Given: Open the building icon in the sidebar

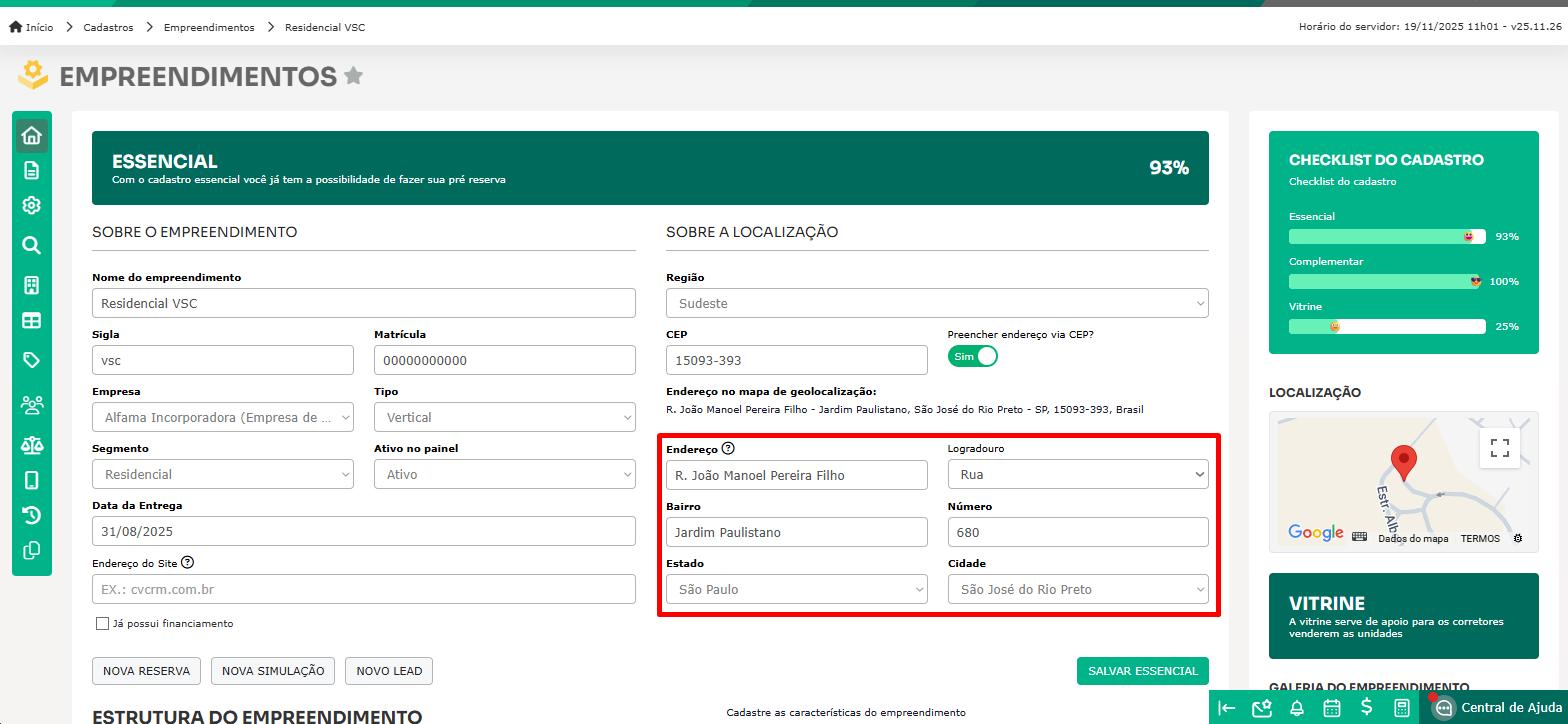Looking at the screenshot, I should 31,285.
